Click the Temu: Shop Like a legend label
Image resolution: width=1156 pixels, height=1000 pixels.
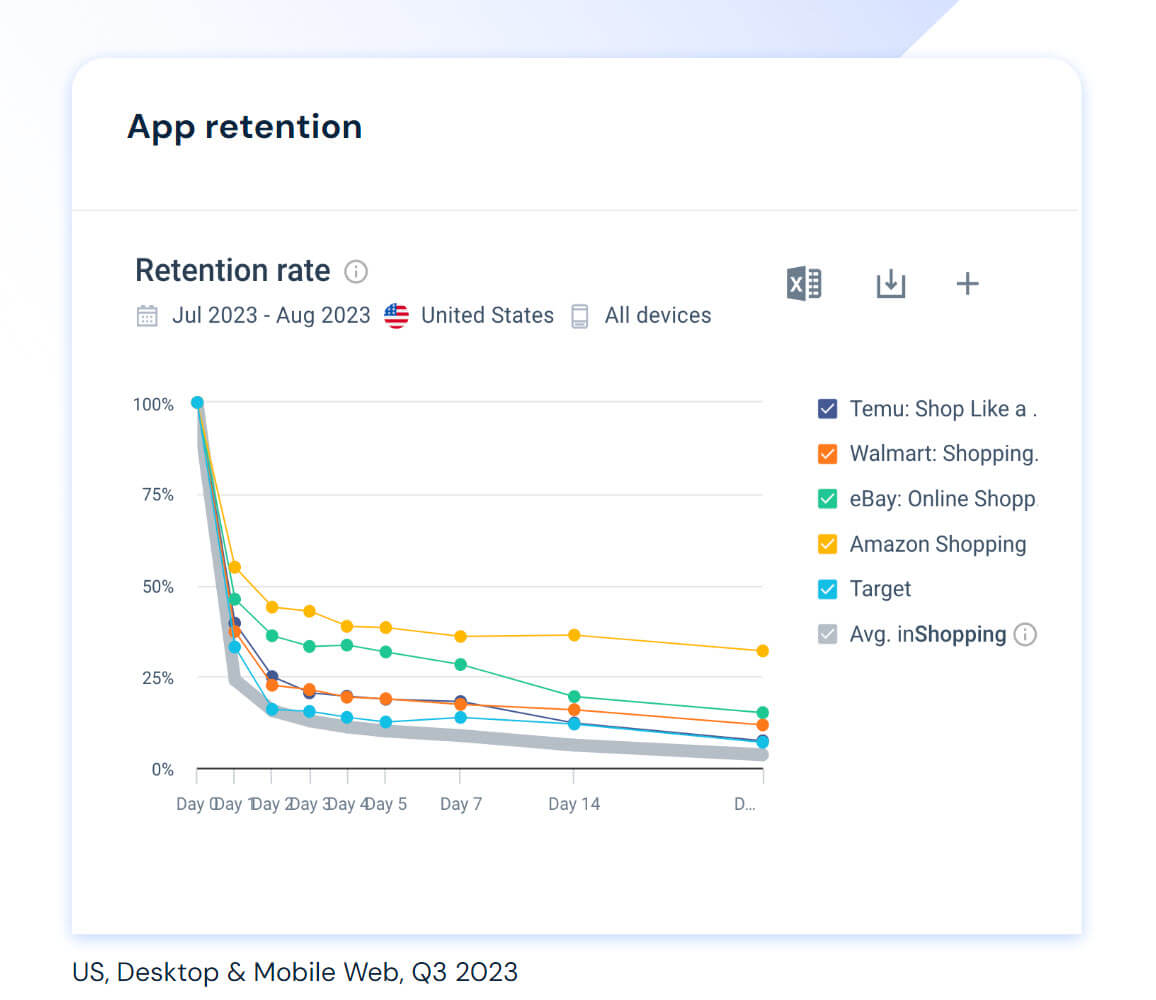943,409
